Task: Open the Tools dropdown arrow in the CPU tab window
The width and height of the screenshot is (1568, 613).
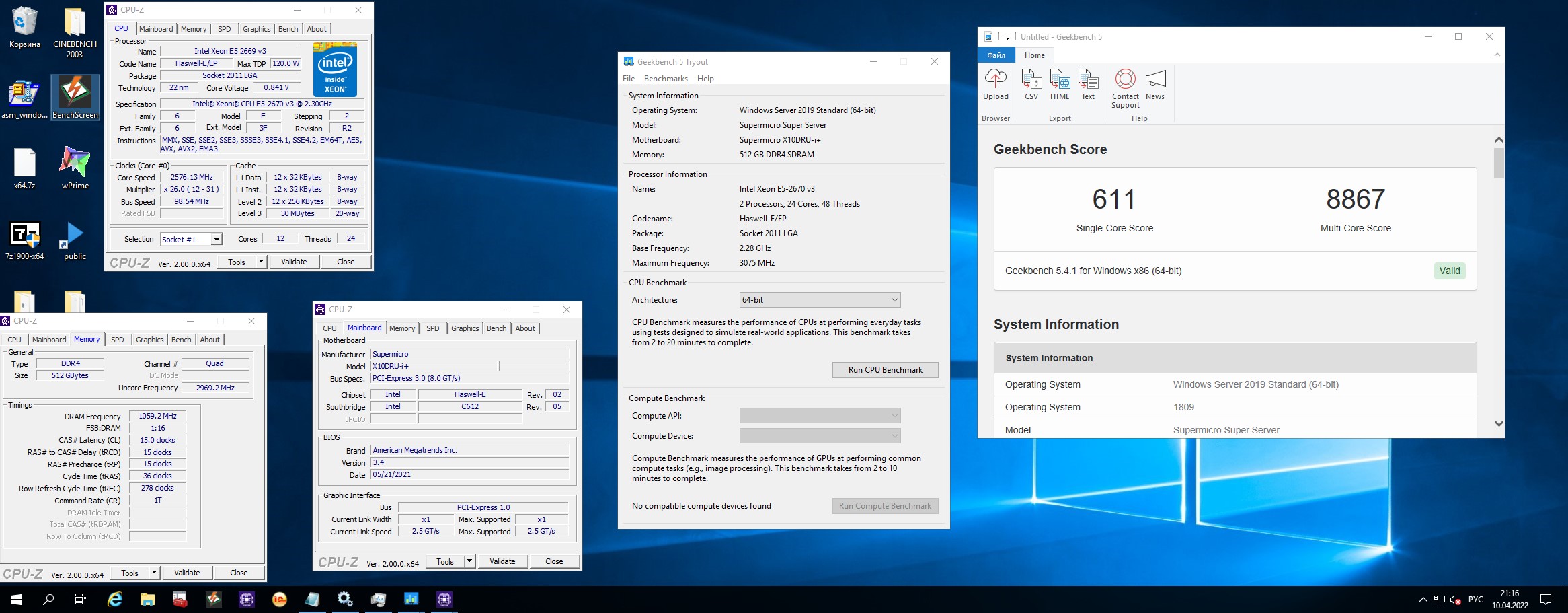Action: click(x=261, y=262)
